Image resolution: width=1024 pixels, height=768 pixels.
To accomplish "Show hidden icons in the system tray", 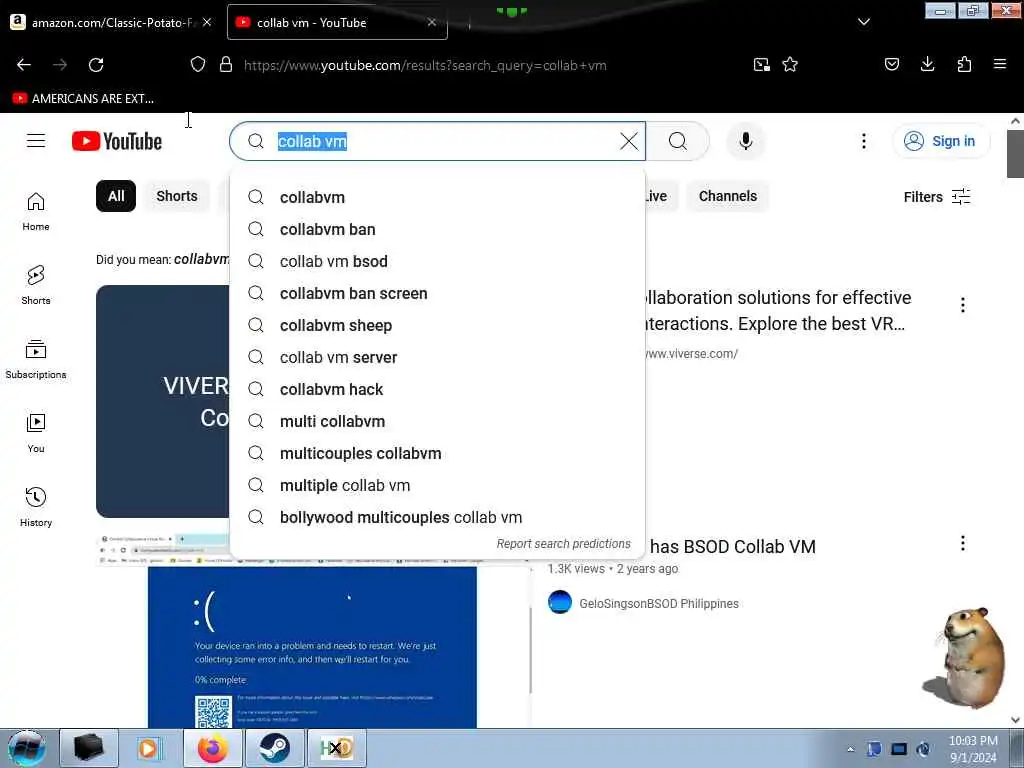I will click(x=850, y=749).
